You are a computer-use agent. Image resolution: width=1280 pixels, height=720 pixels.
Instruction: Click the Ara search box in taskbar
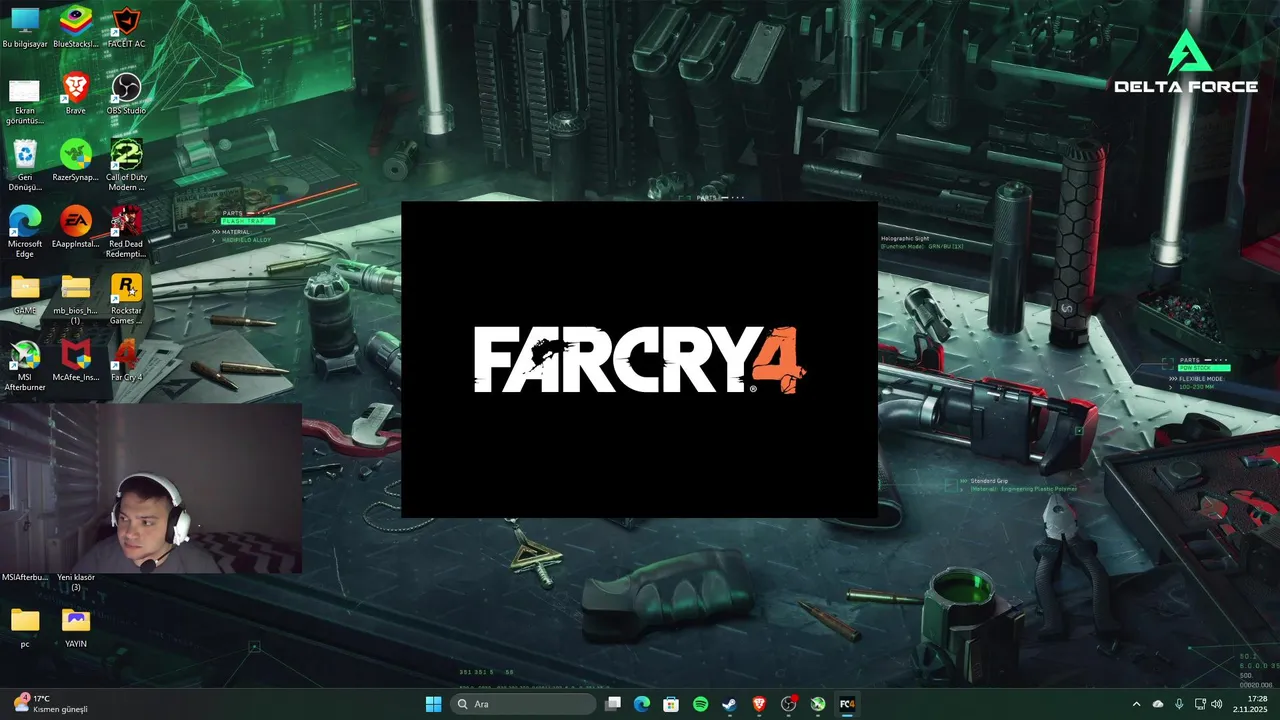[523, 704]
